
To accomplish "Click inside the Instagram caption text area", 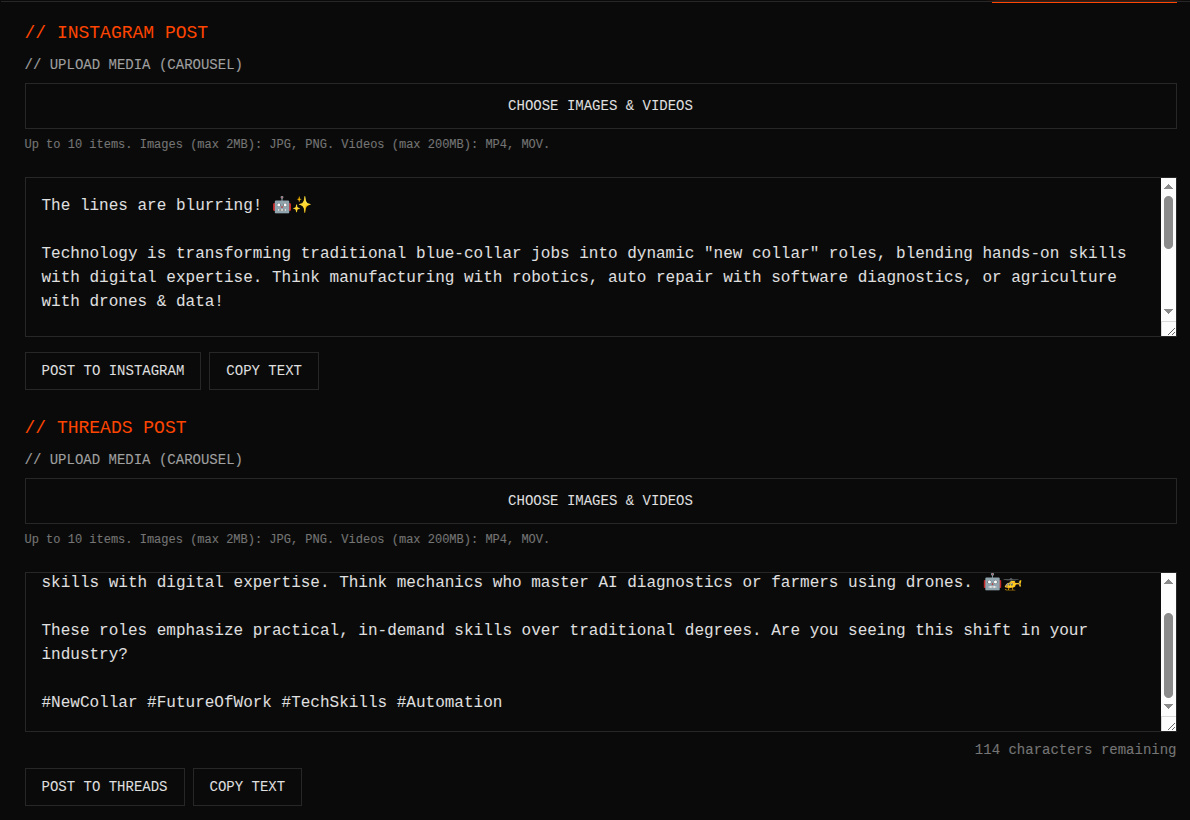I will point(500,255).
